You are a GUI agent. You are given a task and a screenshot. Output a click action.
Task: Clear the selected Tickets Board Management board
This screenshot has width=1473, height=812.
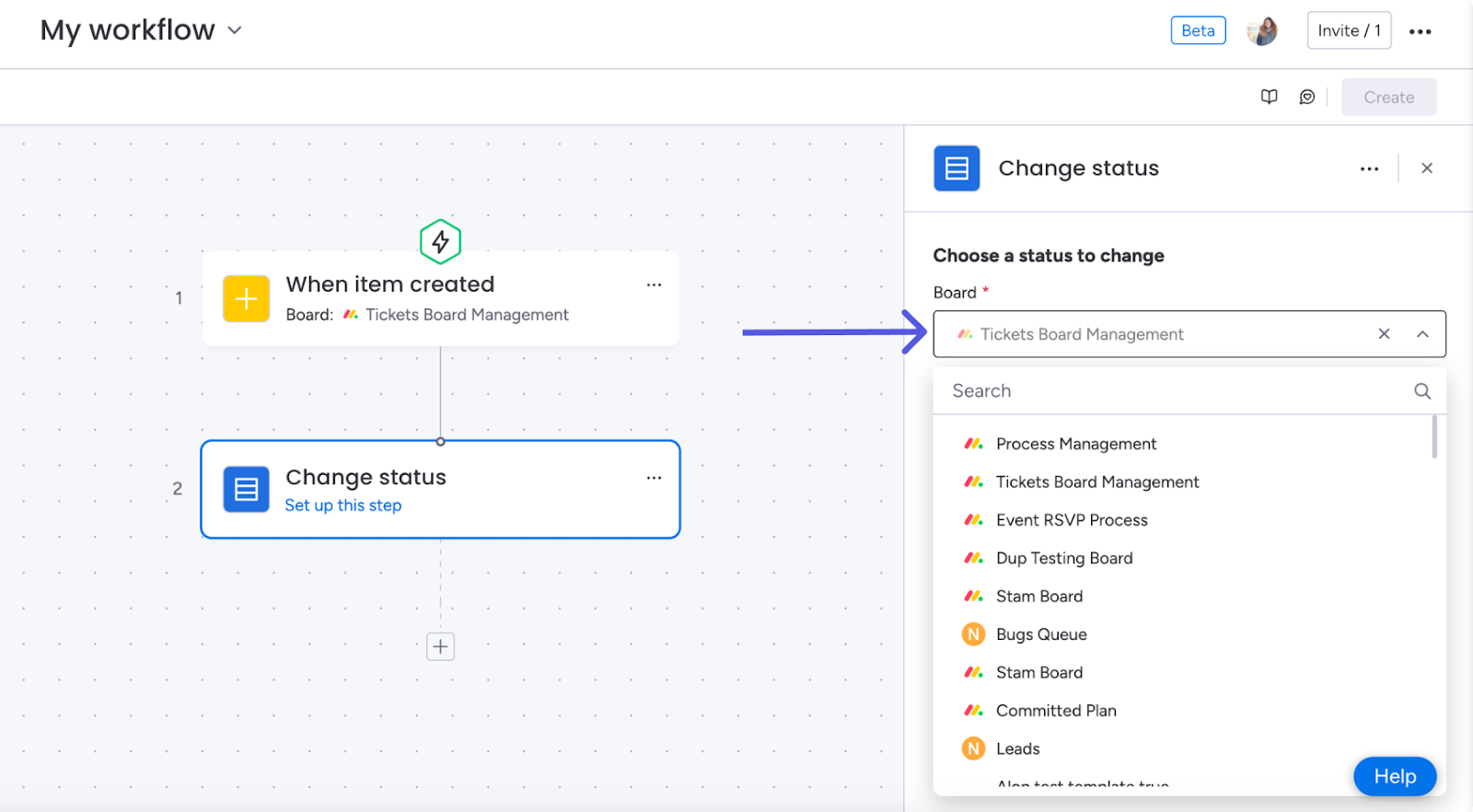point(1384,333)
